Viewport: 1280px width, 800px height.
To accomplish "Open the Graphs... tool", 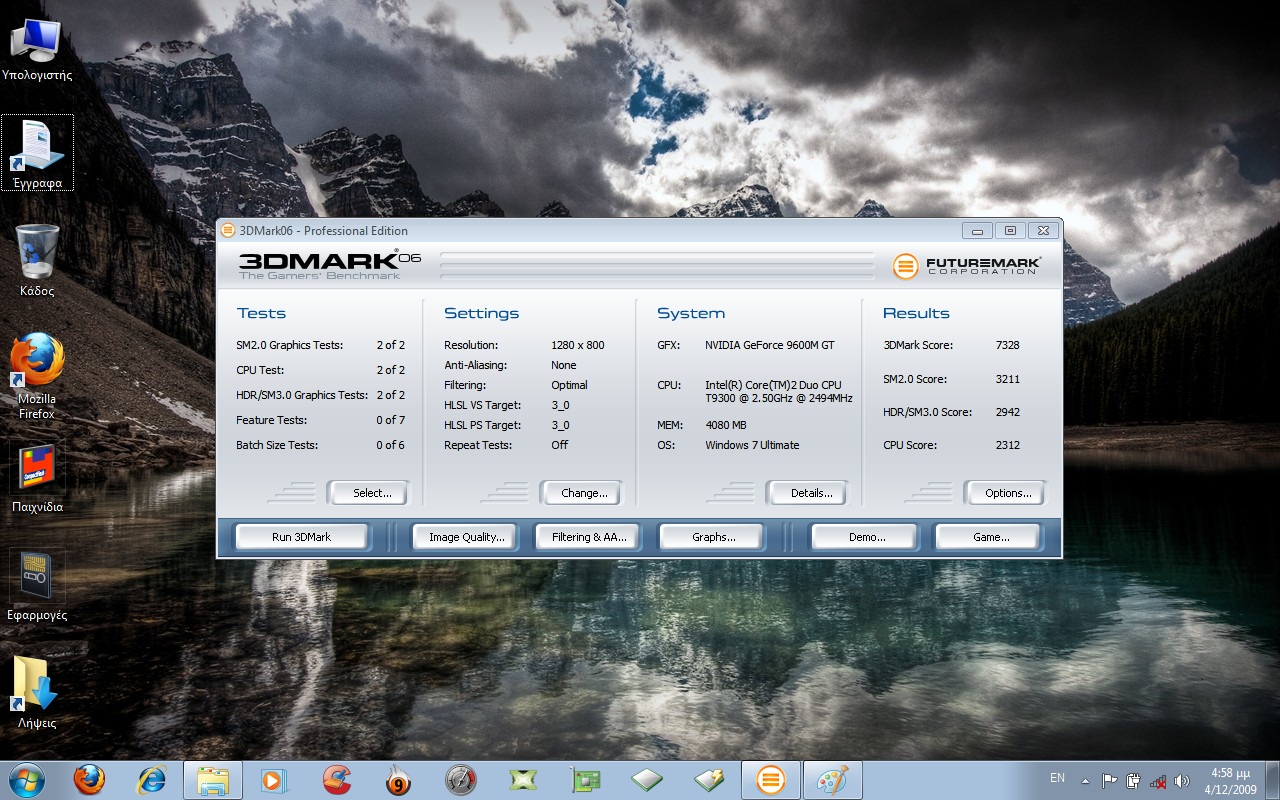I will click(x=713, y=537).
